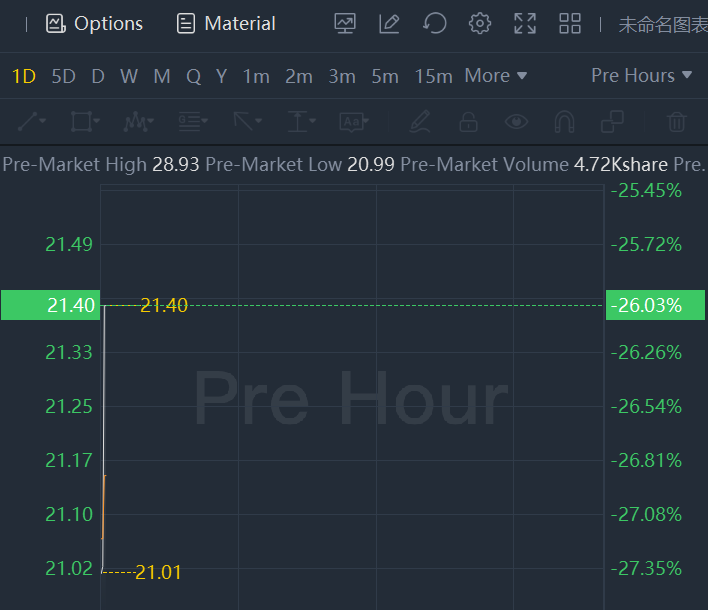Select the 15m interval tab
Image resolution: width=708 pixels, height=610 pixels.
[433, 76]
